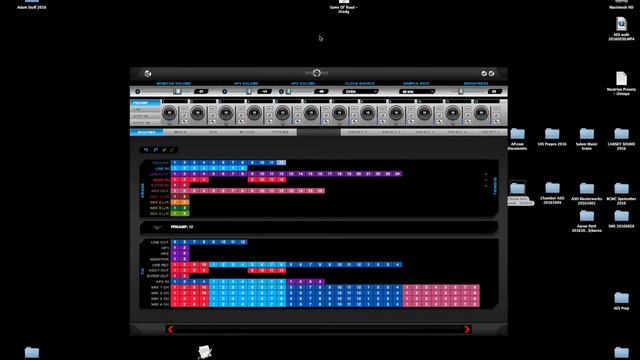The image size is (640, 360).
Task: Click the Brightness value field
Action: [x=494, y=91]
